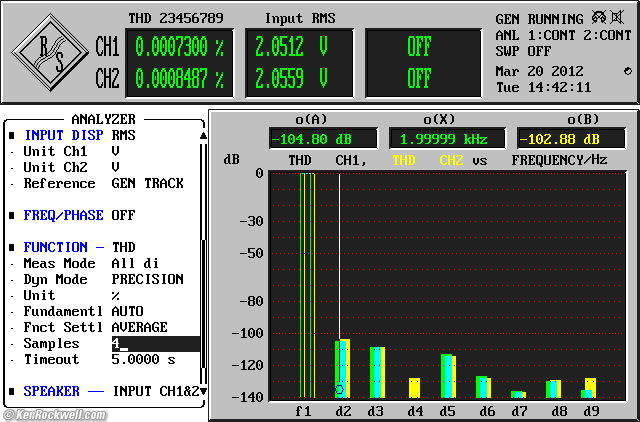Click the Input RMS heading

(300, 18)
